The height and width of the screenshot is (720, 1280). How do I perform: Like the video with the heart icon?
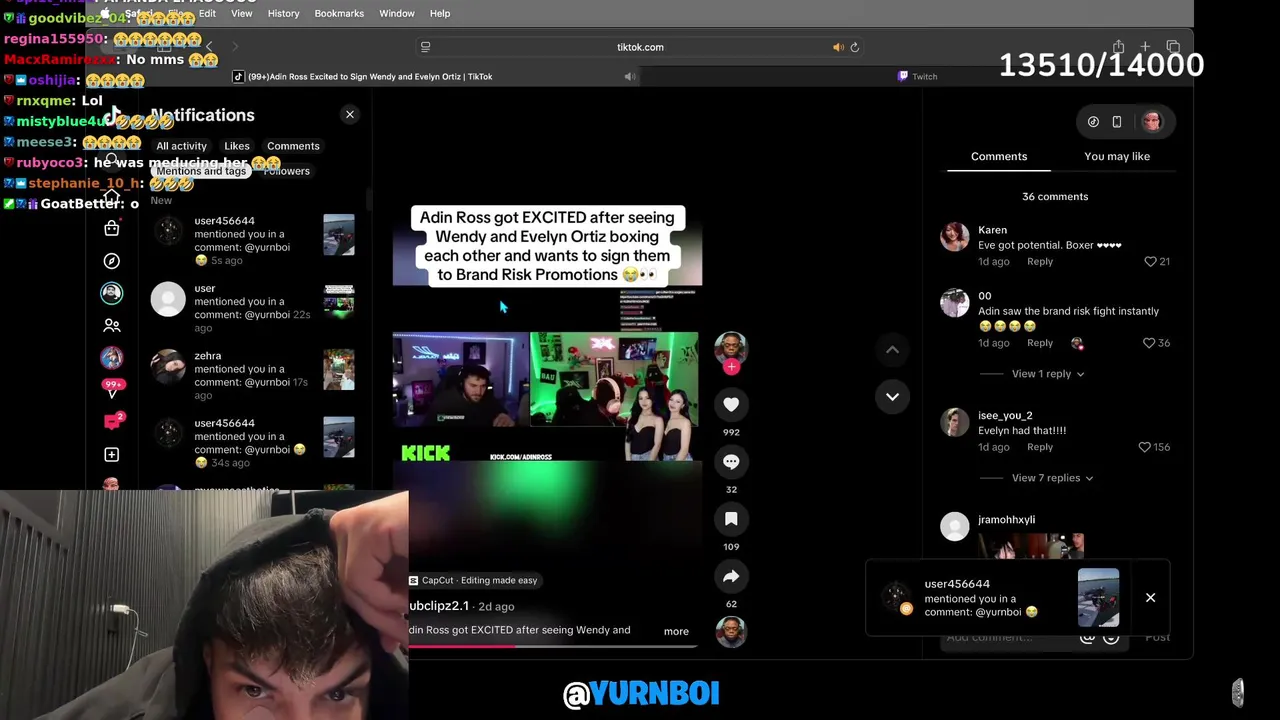[731, 404]
